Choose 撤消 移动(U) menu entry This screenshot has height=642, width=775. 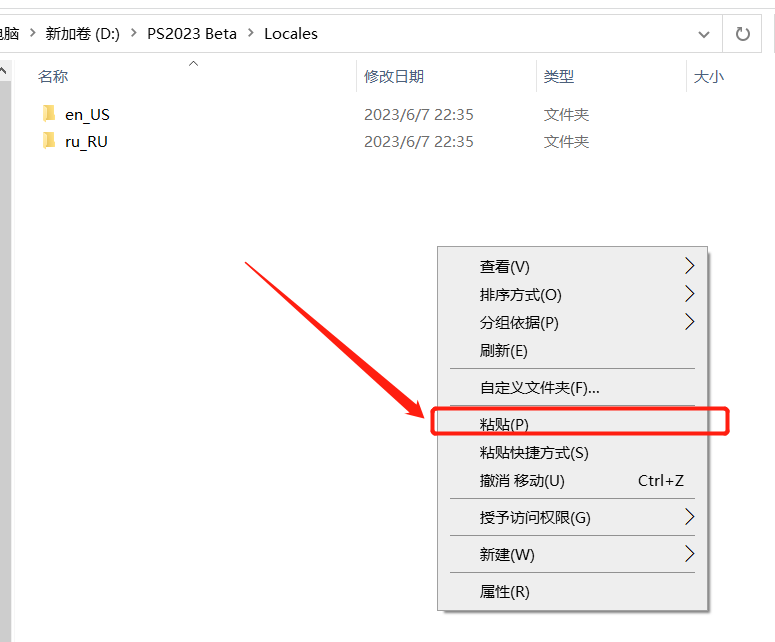click(522, 480)
